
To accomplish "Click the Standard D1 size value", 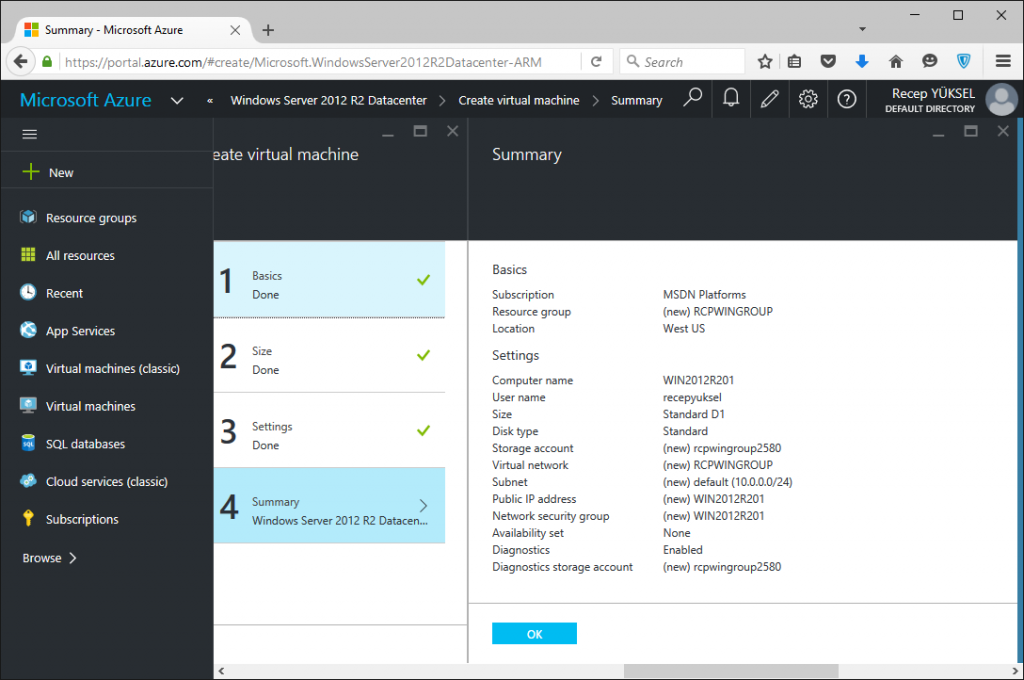I will tap(694, 414).
